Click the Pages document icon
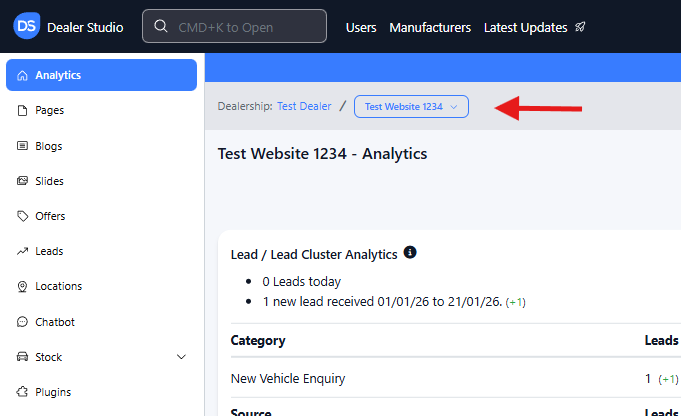The image size is (681, 416). tap(22, 111)
